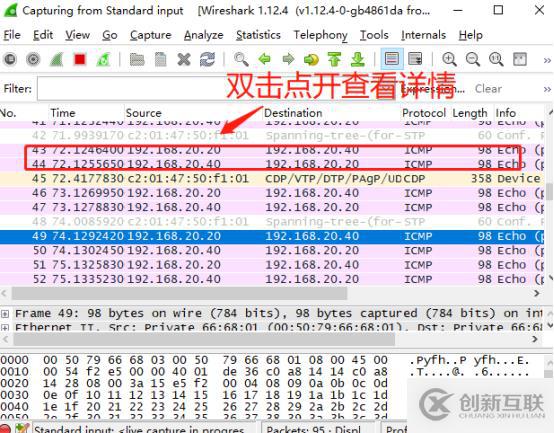Go forward in packet history arrow
Screen dimensions: 554x433
288,59
